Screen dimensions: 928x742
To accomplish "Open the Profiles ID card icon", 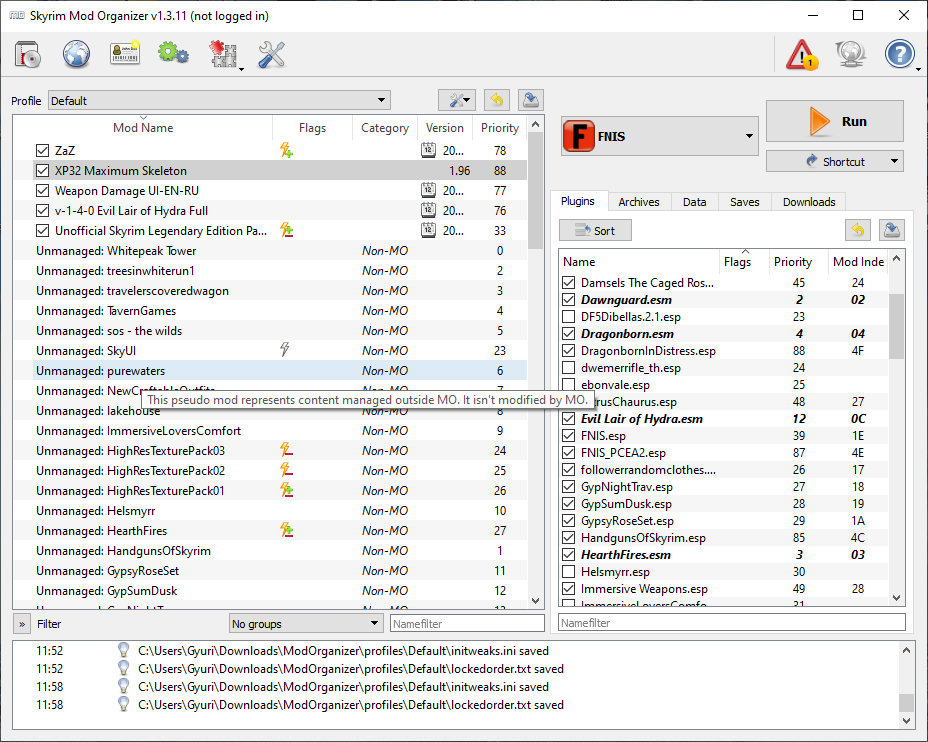I will [125, 54].
